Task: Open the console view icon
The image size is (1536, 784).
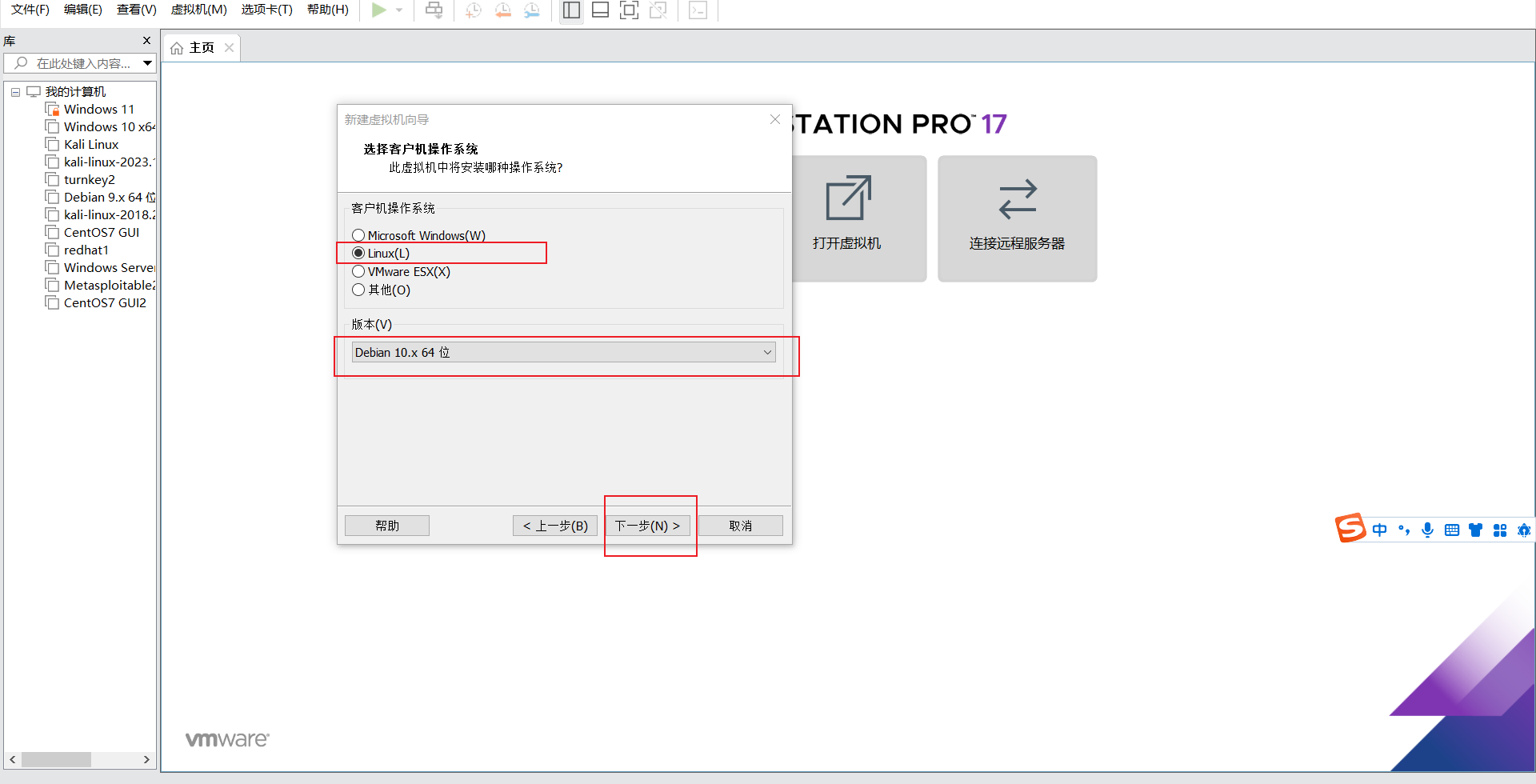Action: tap(698, 10)
